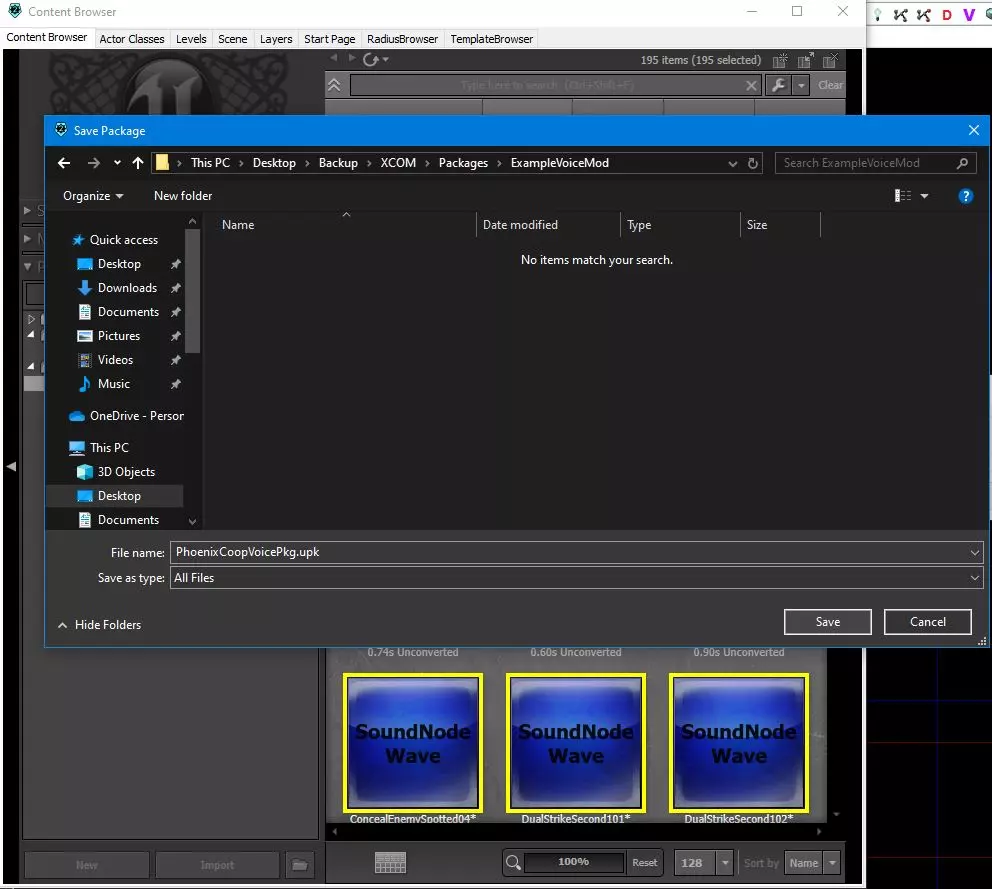Expand the Save as type dropdown
Image resolution: width=992 pixels, height=889 pixels.
[975, 578]
